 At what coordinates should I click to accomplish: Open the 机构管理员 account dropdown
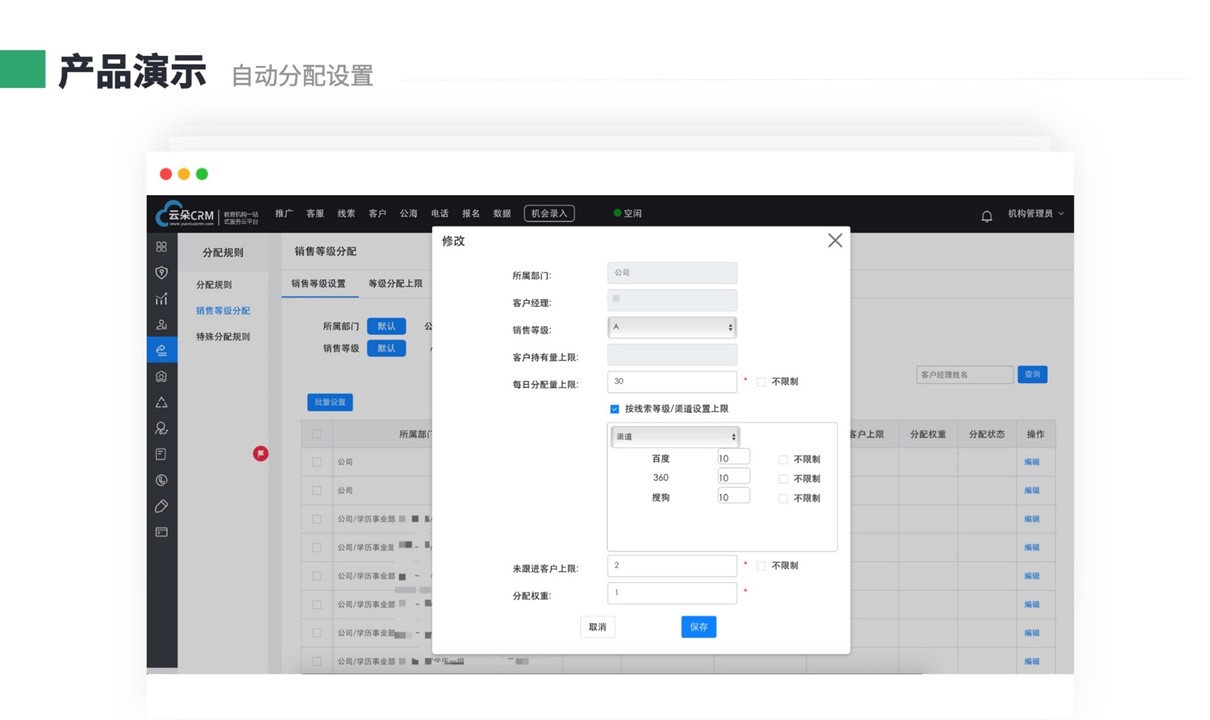pyautogui.click(x=1035, y=214)
